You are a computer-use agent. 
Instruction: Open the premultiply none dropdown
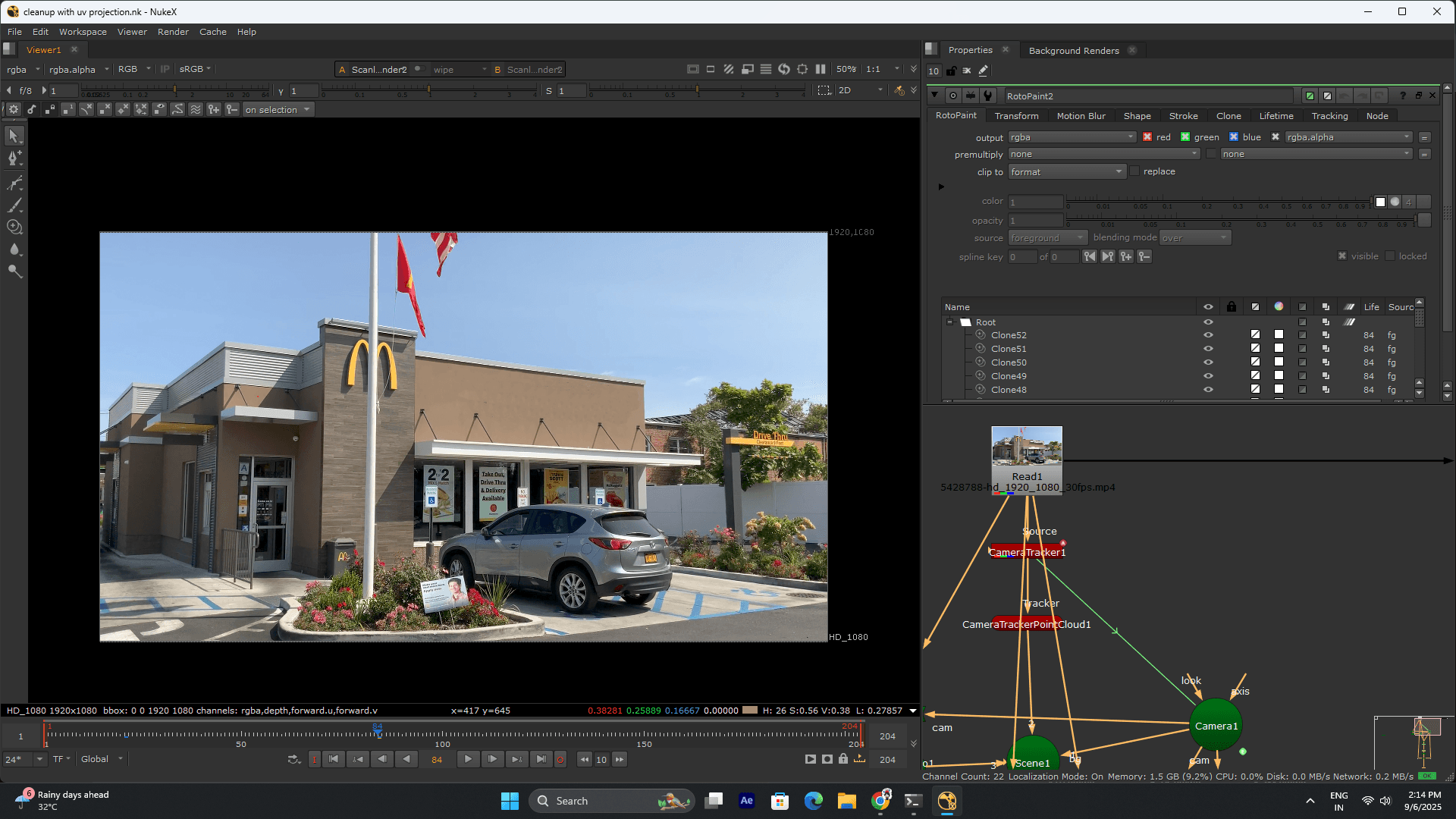pyautogui.click(x=1103, y=154)
